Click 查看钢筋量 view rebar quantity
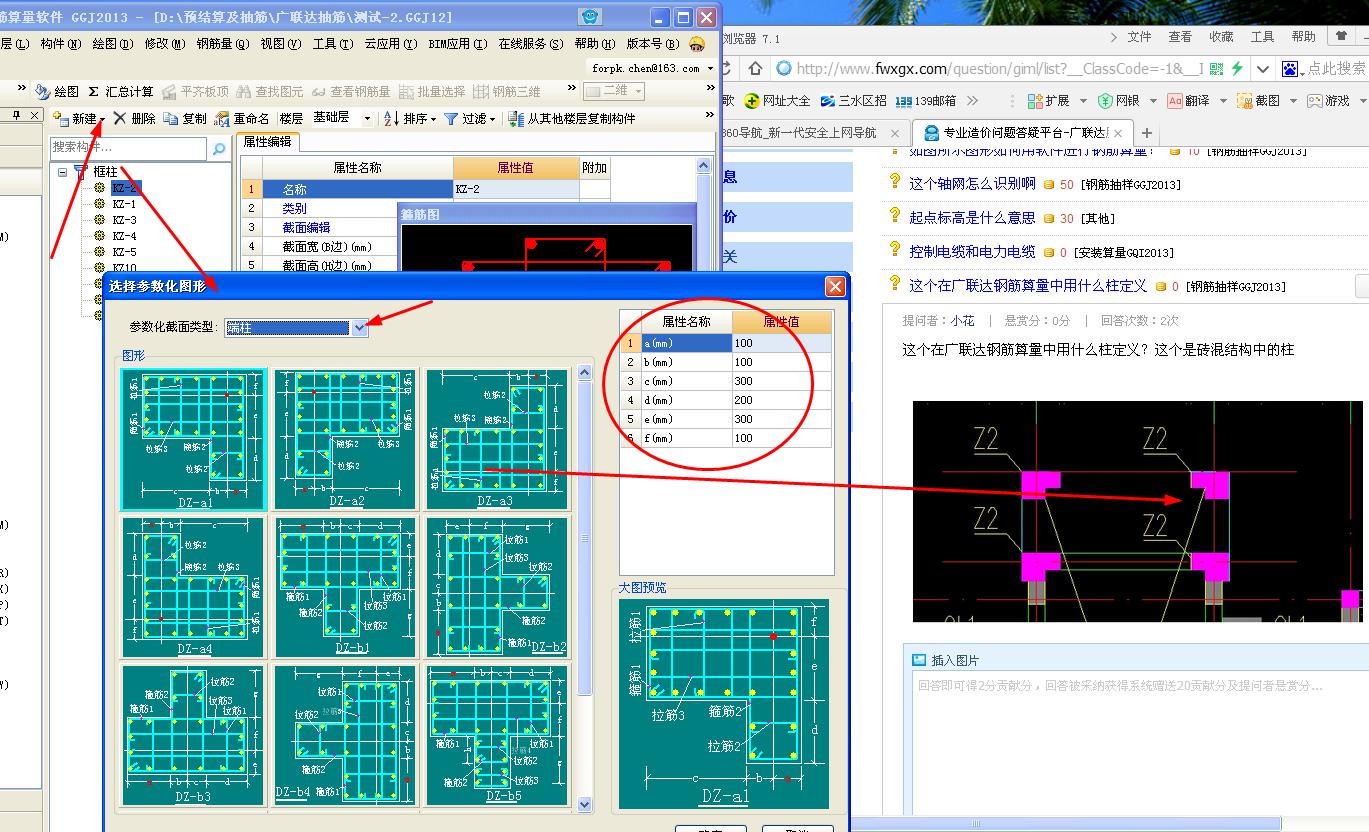Viewport: 1369px width, 832px height. pyautogui.click(x=352, y=91)
